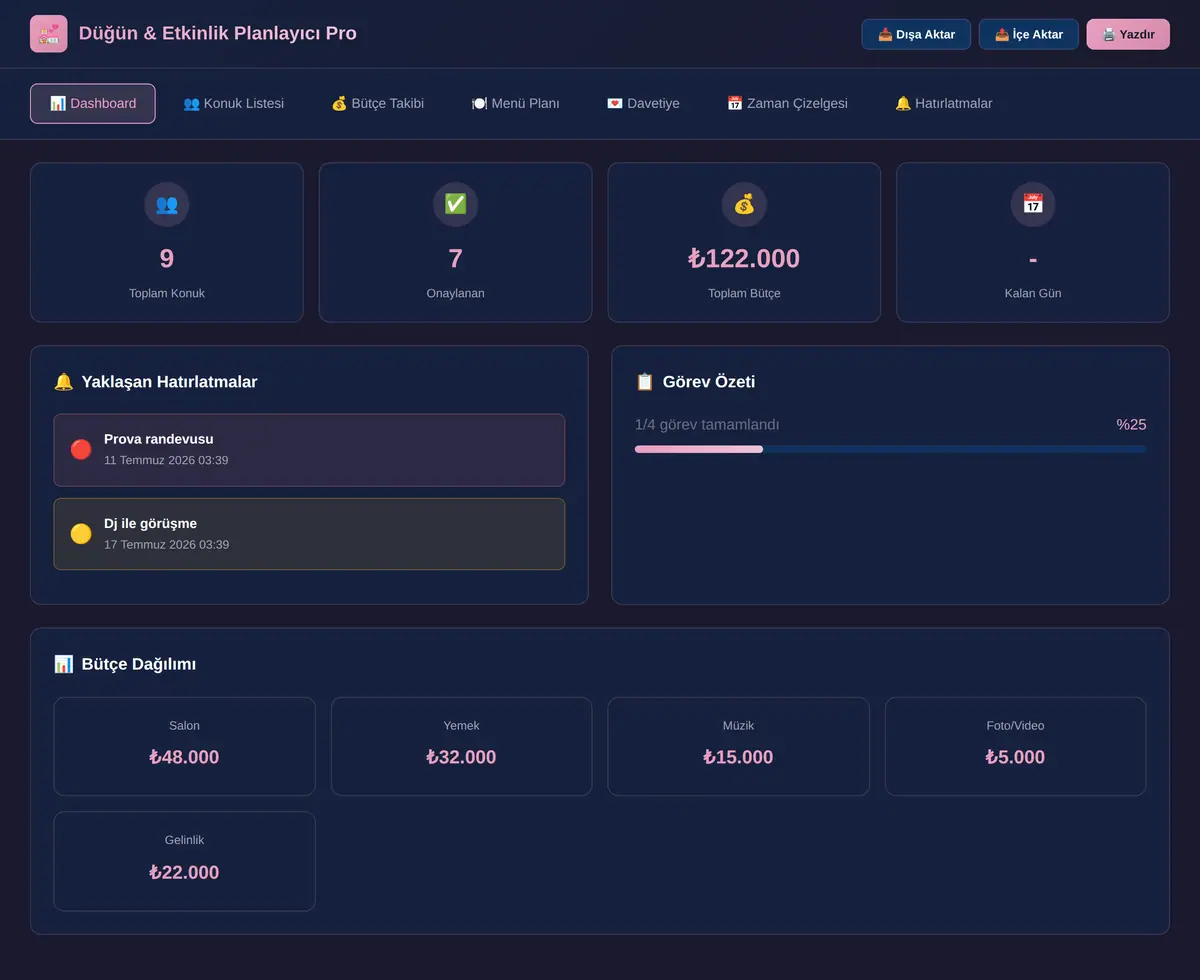Image resolution: width=1200 pixels, height=980 pixels.
Task: Click the bell icon beside Yaklaşan Hatırlatmalar
Action: 63,382
